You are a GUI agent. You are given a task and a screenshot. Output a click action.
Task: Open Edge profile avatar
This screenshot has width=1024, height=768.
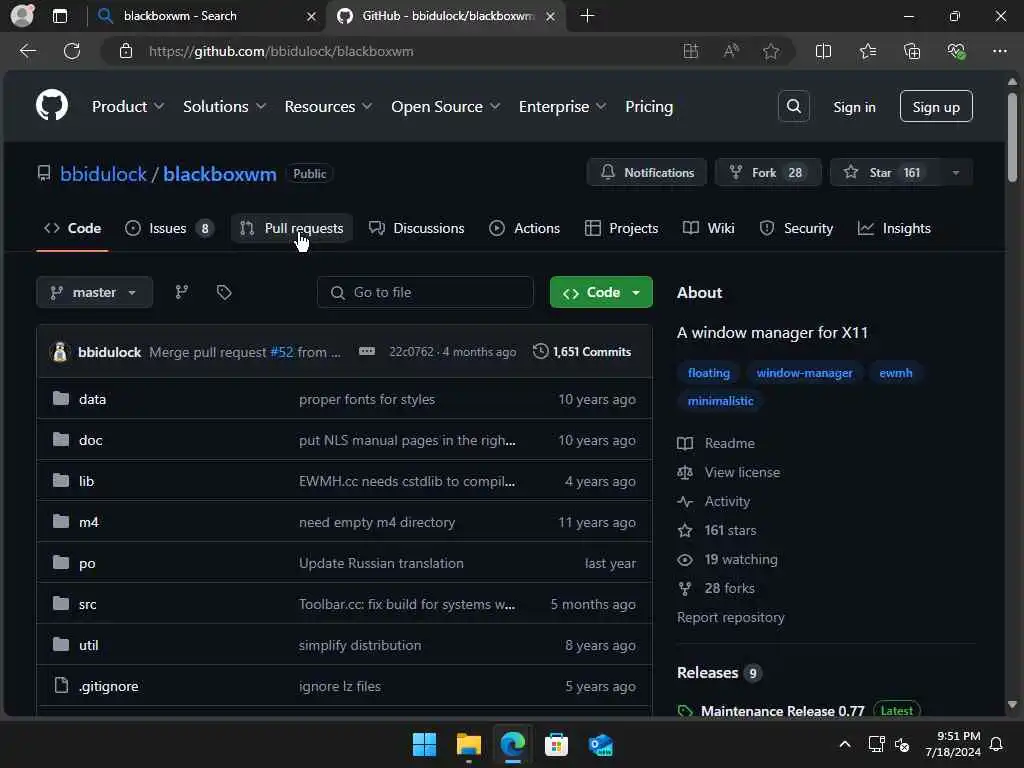22,16
